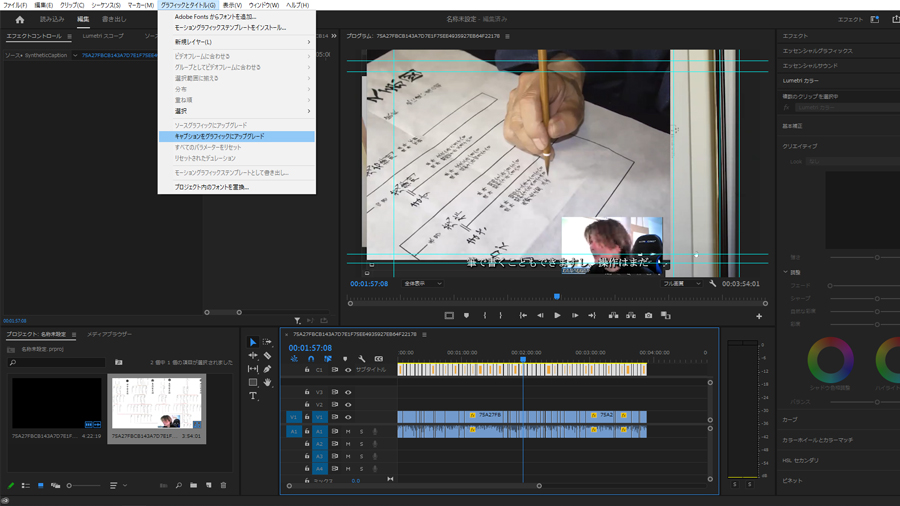Image resolution: width=900 pixels, height=506 pixels.
Task: Click Adobe Fonts からフォントを追加 menu item
Action: pos(237,17)
